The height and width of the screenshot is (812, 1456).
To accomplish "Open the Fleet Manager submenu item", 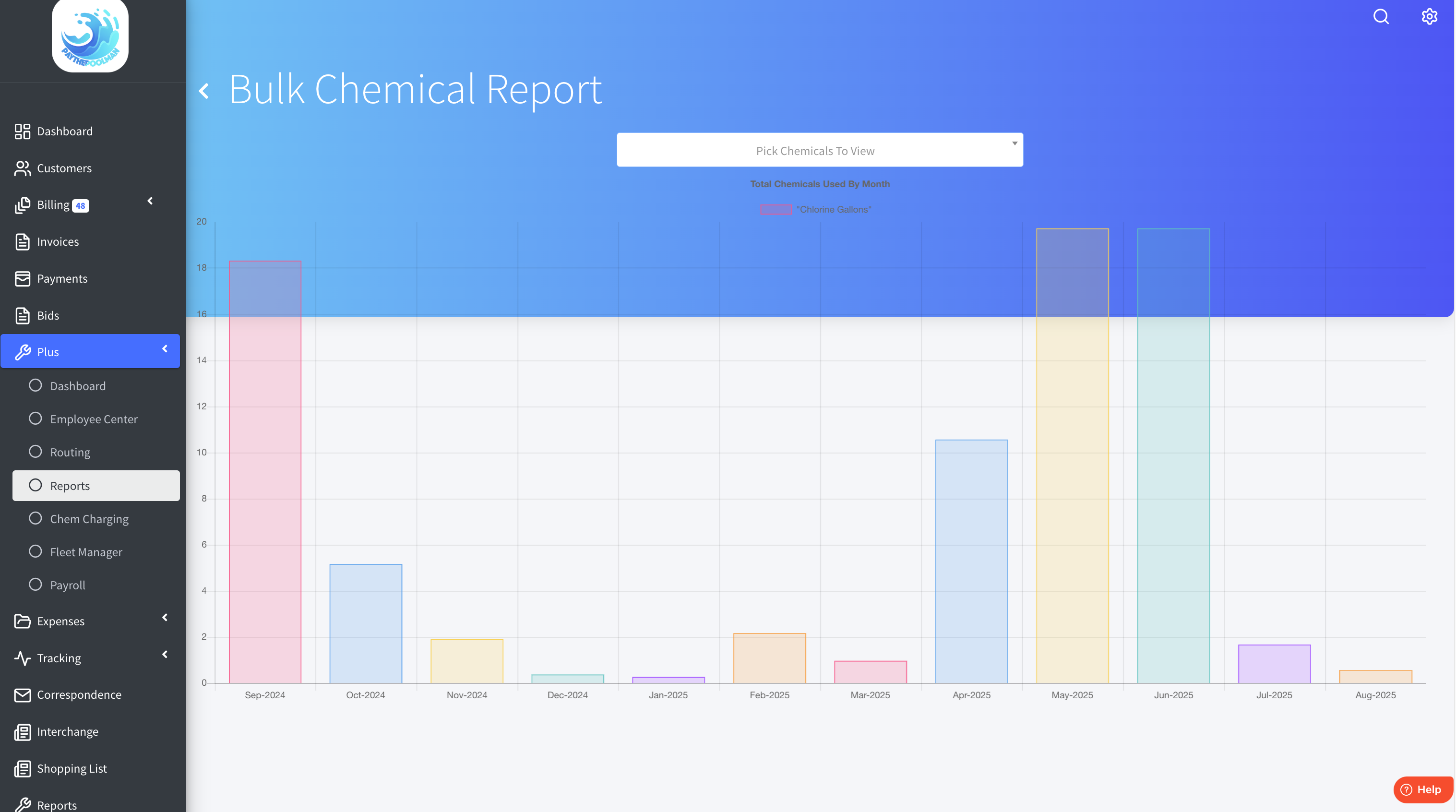I will (x=86, y=552).
